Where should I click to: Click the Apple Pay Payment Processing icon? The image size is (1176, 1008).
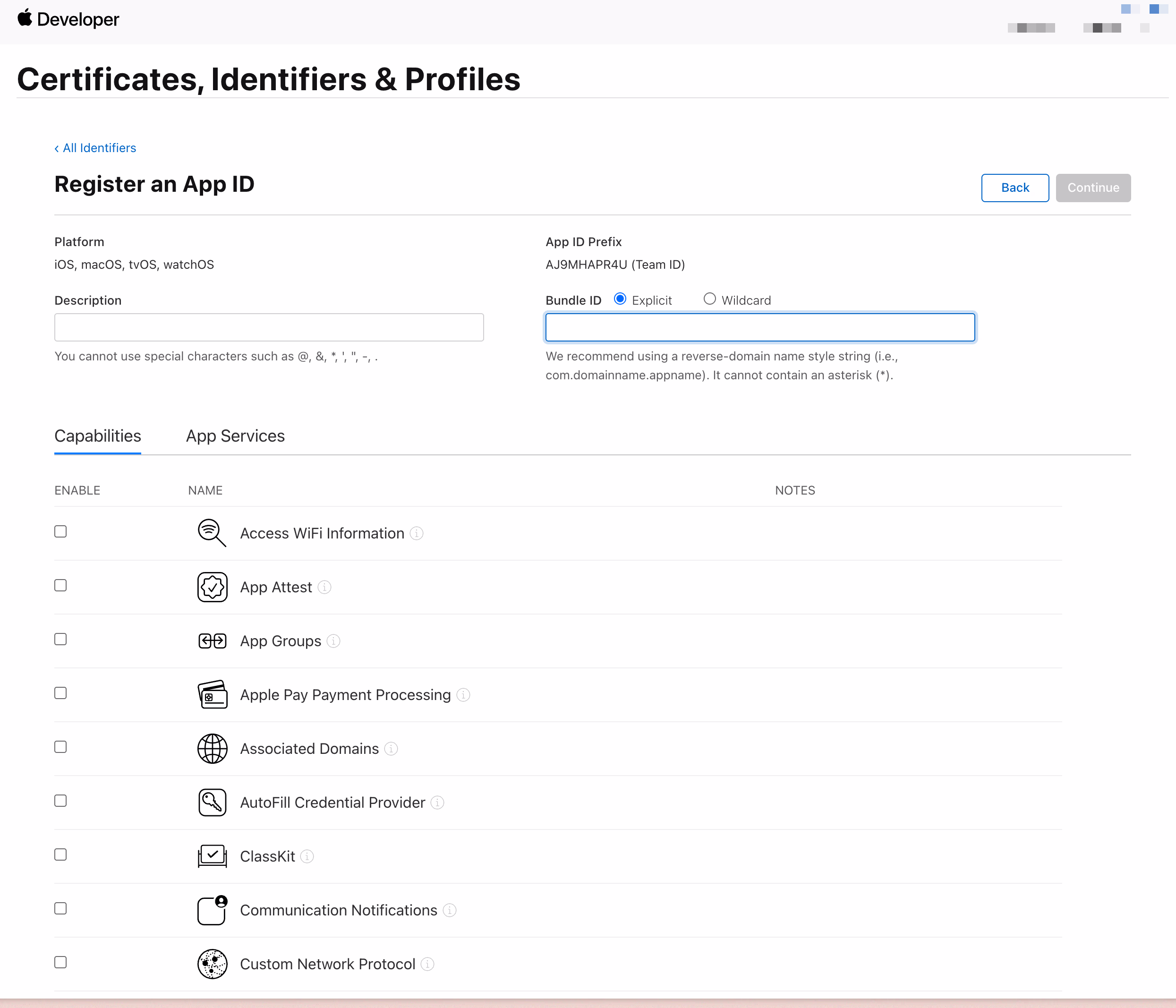point(212,694)
